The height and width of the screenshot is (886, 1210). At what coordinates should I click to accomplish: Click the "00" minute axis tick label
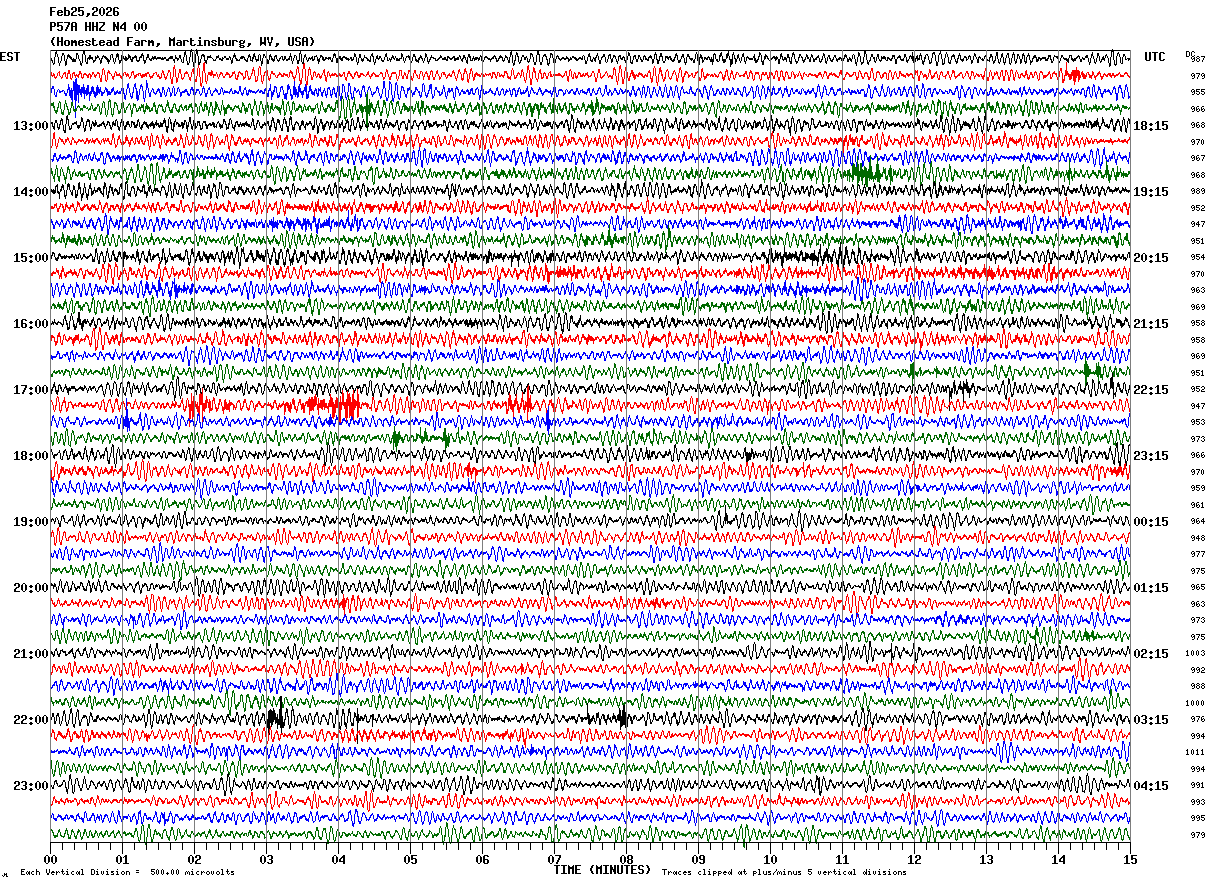point(50,859)
